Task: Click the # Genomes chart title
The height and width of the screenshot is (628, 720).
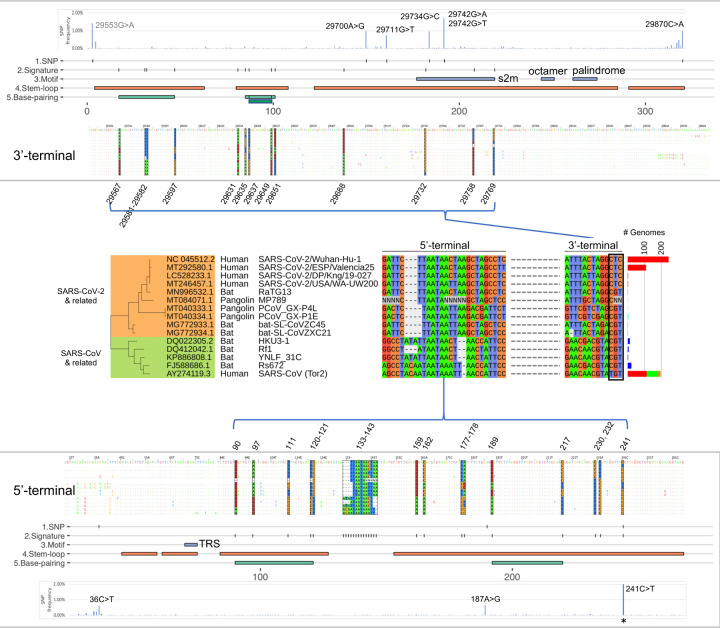Action: tap(644, 233)
